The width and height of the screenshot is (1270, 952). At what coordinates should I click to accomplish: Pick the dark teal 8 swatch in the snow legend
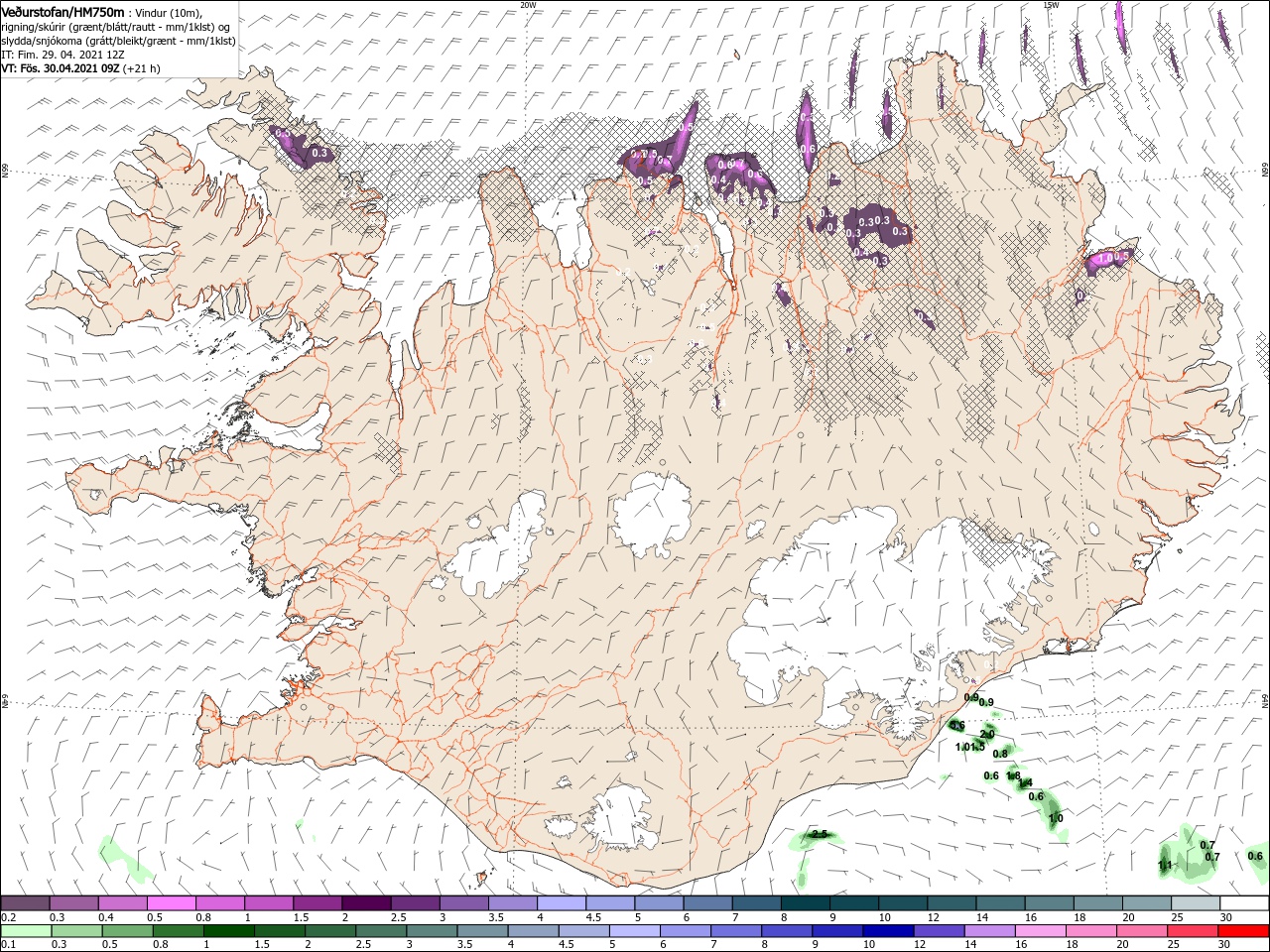[x=806, y=903]
